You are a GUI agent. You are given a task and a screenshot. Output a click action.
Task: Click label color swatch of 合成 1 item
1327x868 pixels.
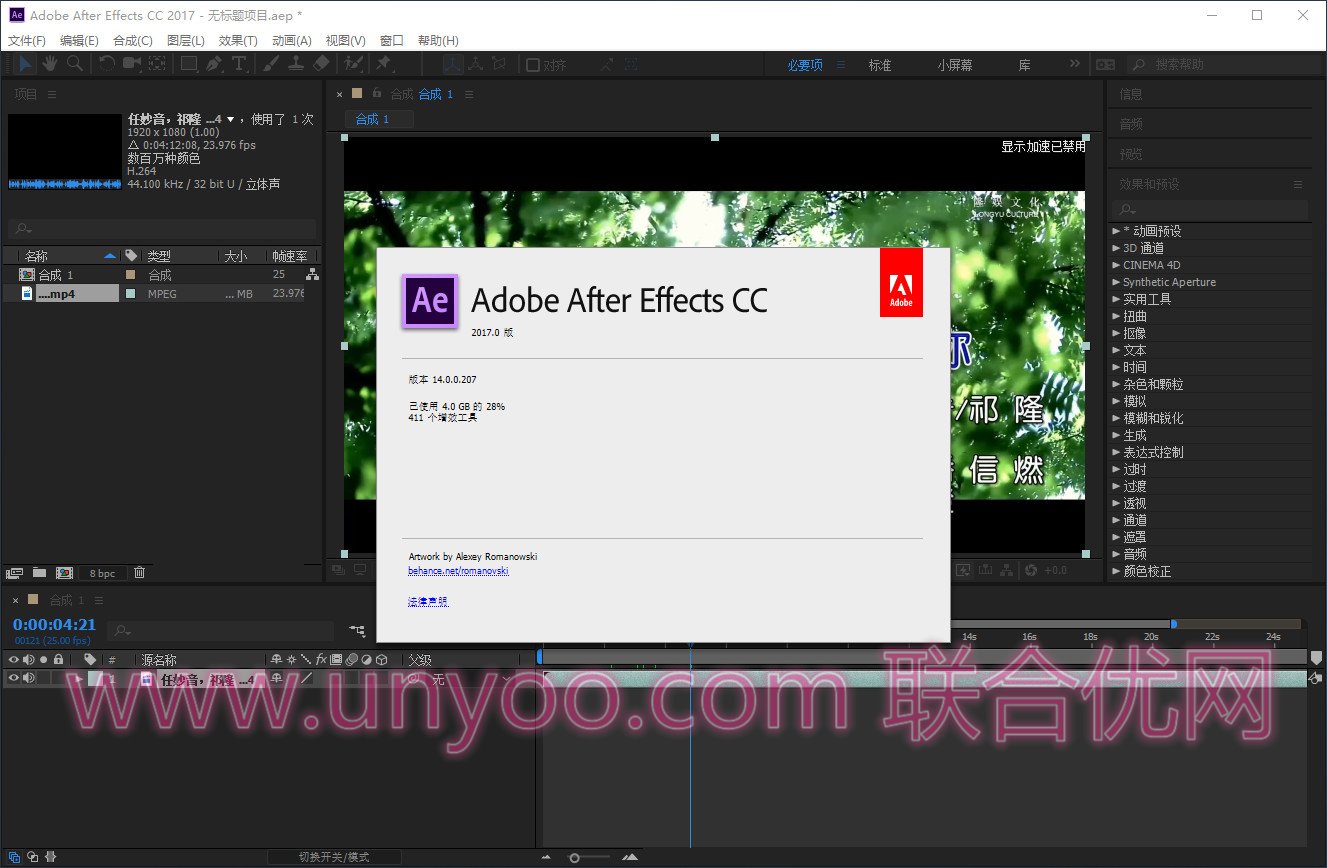(x=130, y=274)
